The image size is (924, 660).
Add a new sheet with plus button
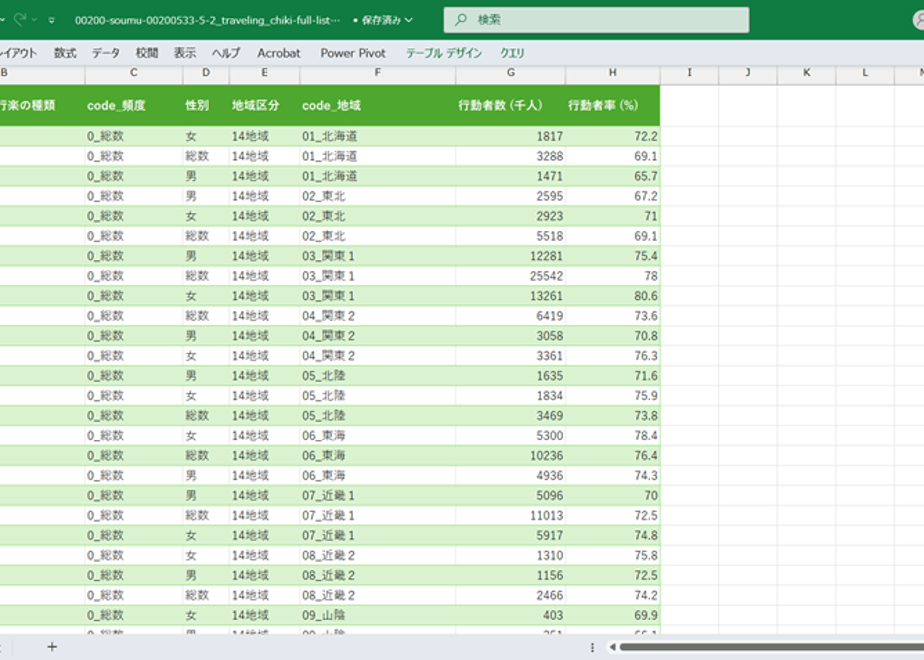point(52,647)
